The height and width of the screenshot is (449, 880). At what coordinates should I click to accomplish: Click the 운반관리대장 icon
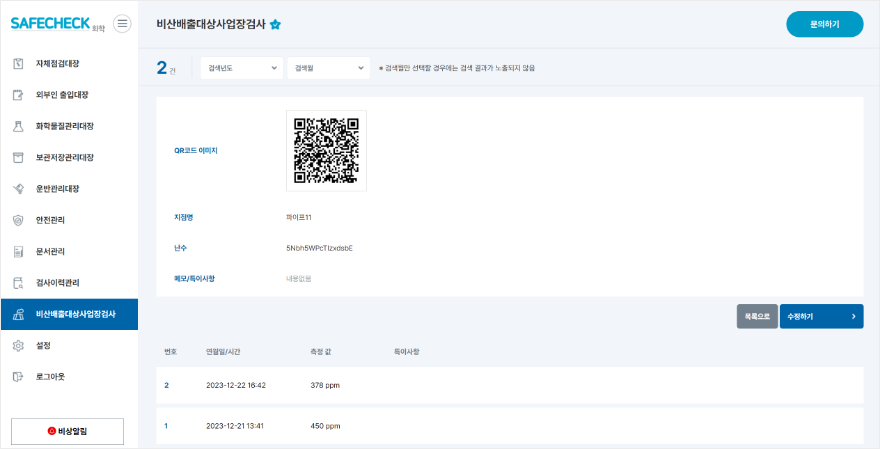(x=18, y=189)
